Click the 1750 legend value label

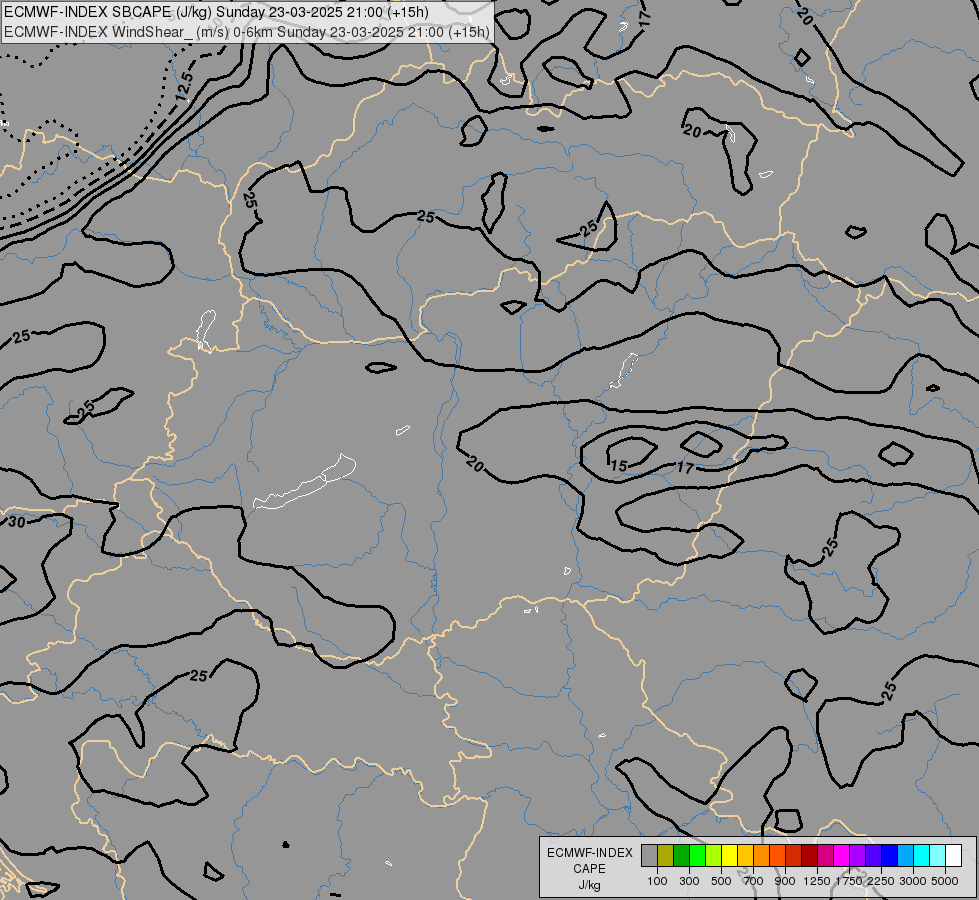coord(849,881)
